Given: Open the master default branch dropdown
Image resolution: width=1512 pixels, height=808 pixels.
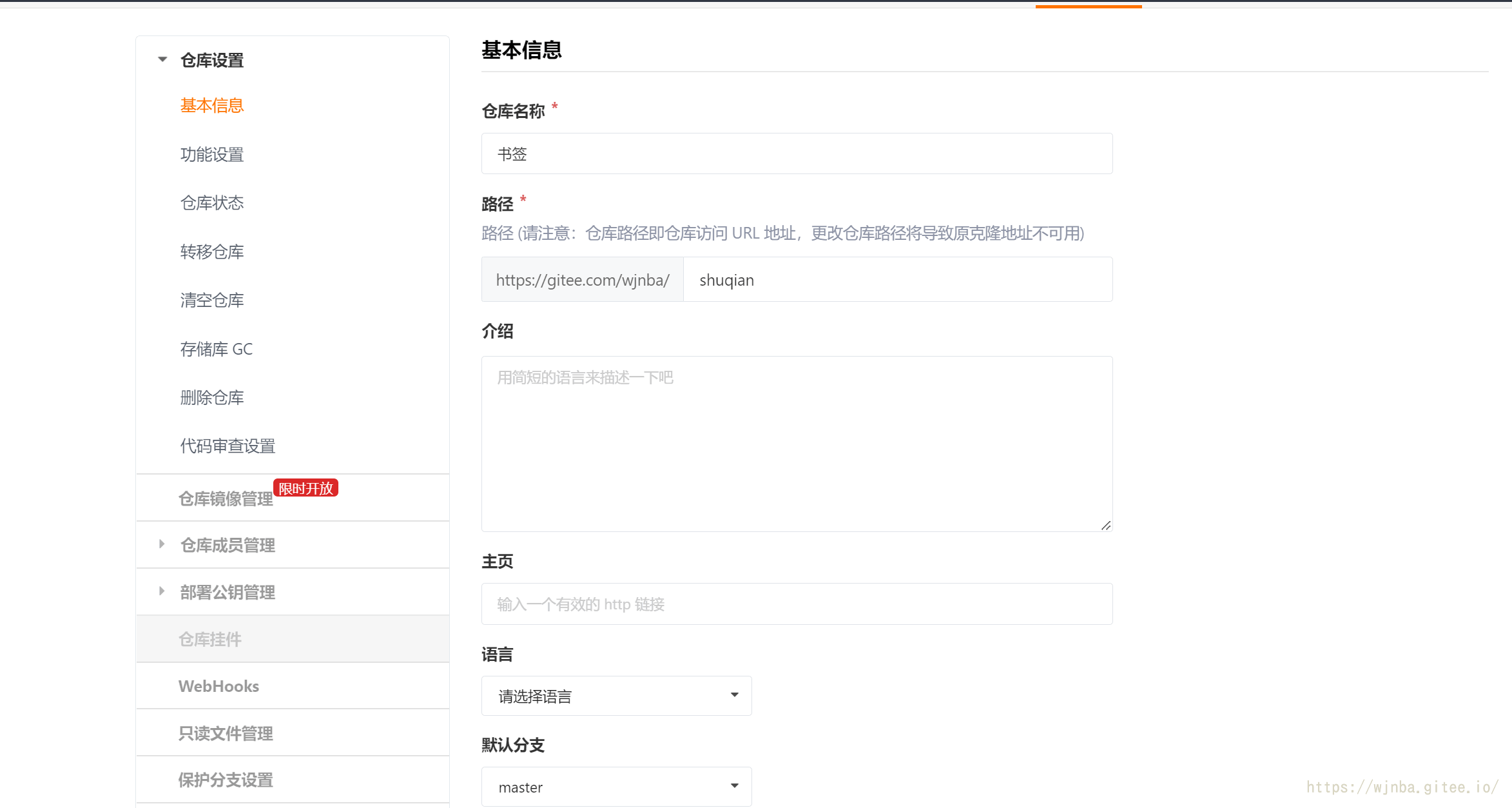Looking at the screenshot, I should 616,786.
